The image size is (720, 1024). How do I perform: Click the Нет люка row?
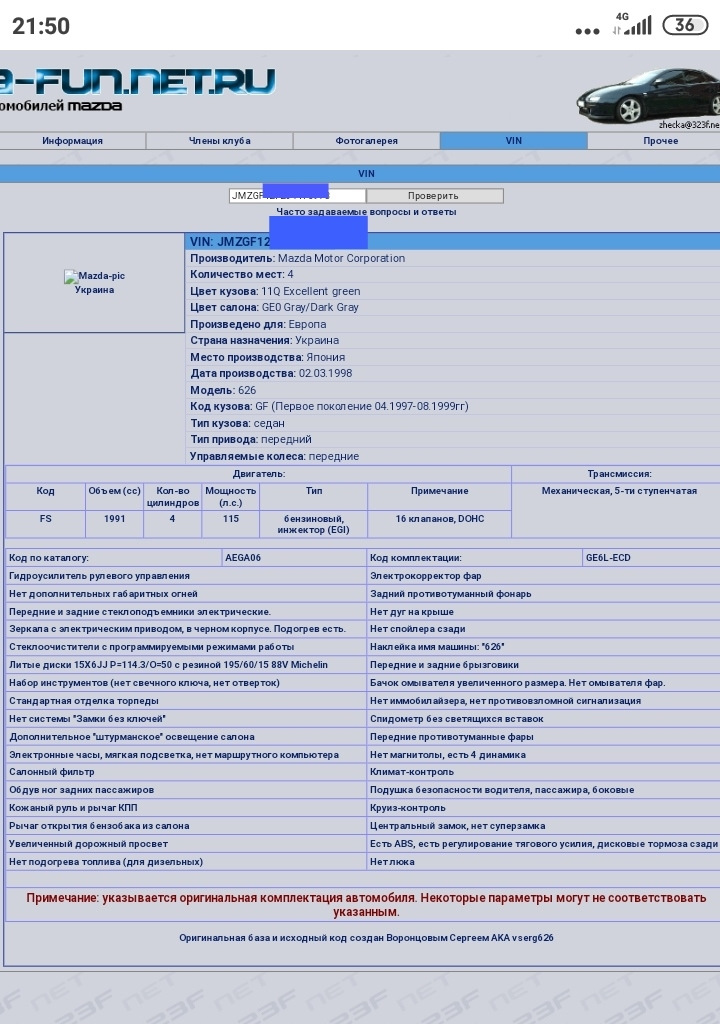point(544,861)
